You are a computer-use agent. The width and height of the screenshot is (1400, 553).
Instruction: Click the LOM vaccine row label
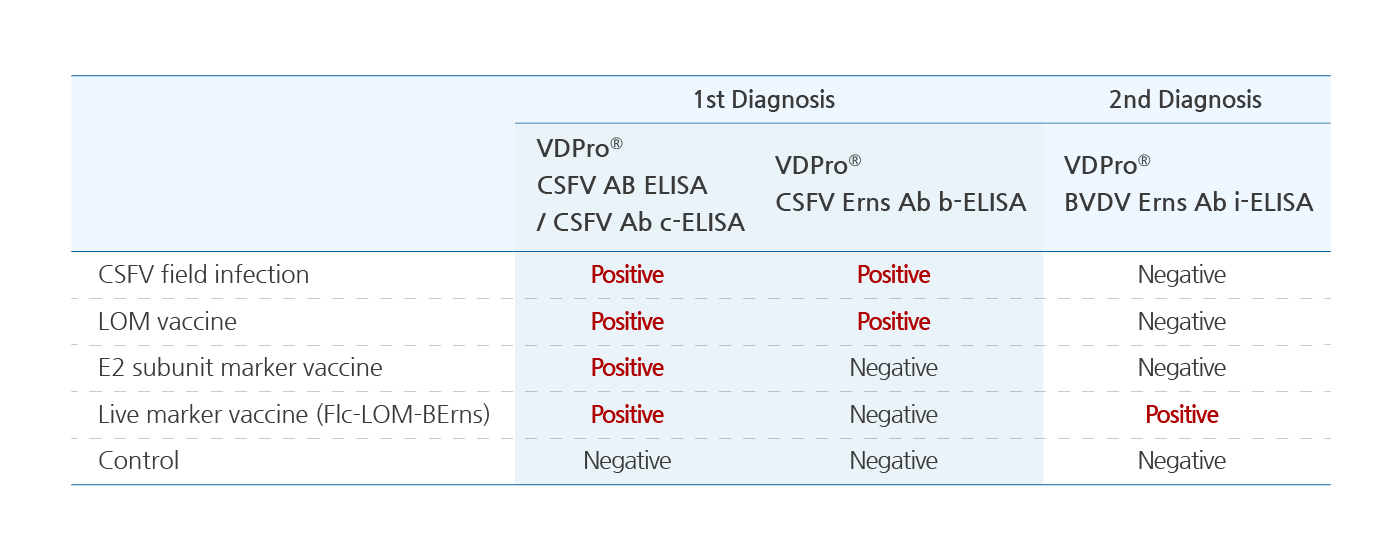167,322
